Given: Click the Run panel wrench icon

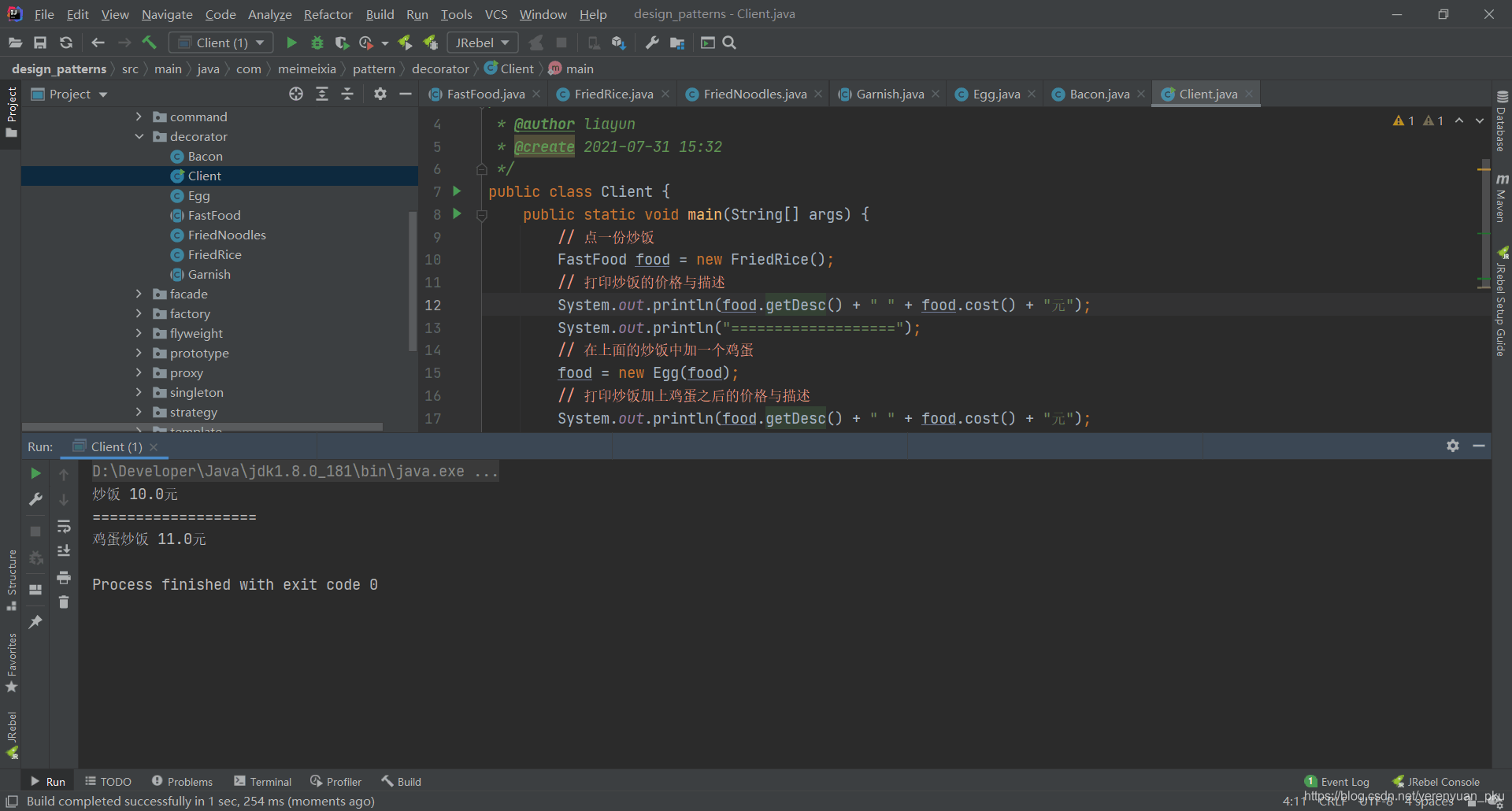Looking at the screenshot, I should [35, 499].
